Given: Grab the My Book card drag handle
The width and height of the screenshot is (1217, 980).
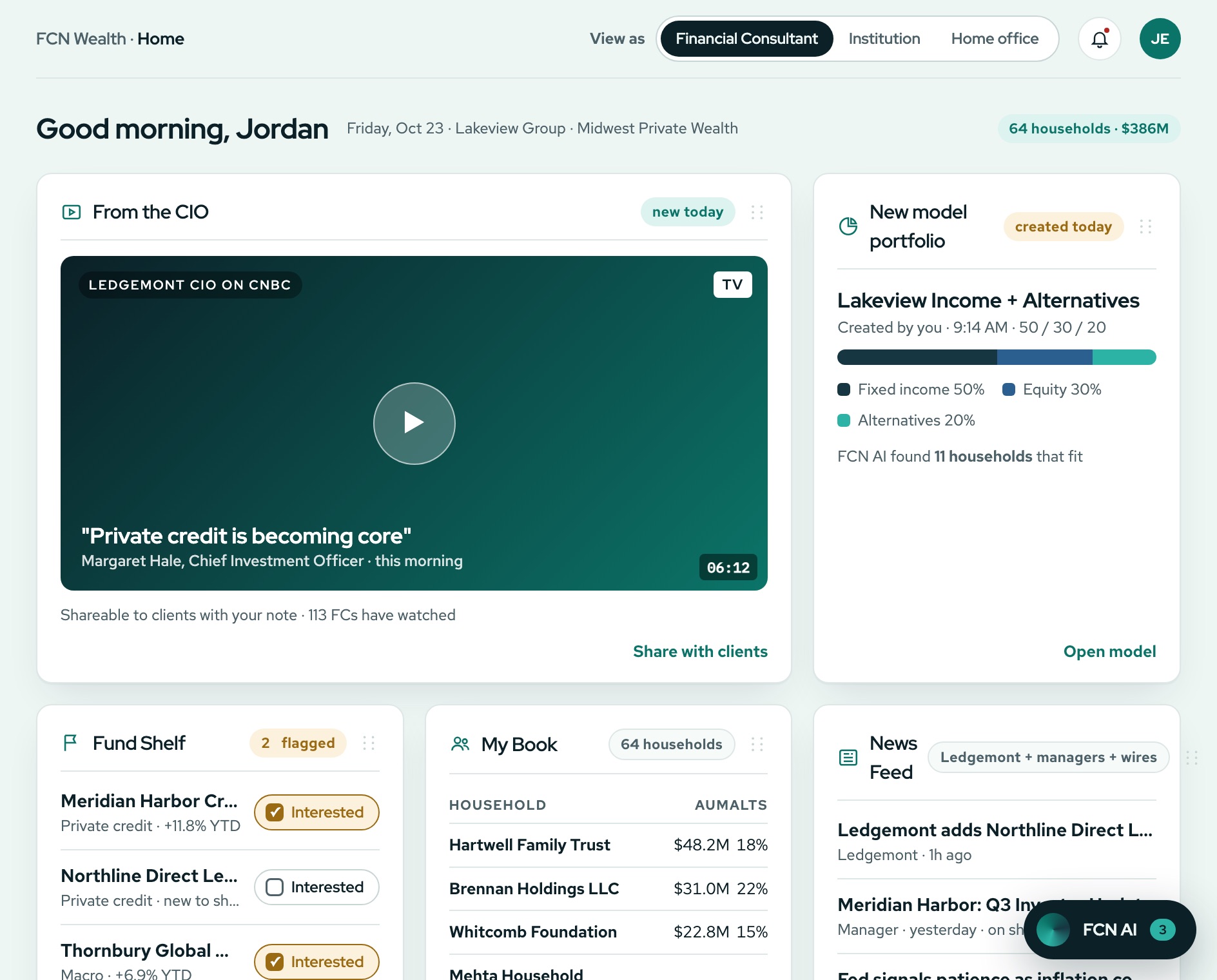Looking at the screenshot, I should [757, 744].
